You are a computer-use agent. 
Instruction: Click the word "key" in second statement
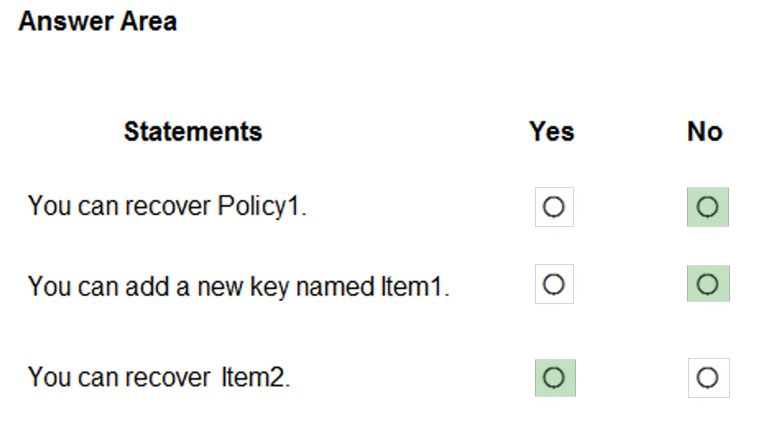(283, 287)
